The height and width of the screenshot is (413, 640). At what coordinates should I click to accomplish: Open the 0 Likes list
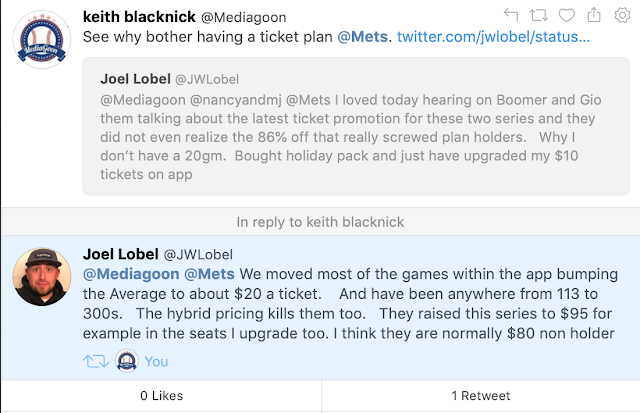(160, 396)
